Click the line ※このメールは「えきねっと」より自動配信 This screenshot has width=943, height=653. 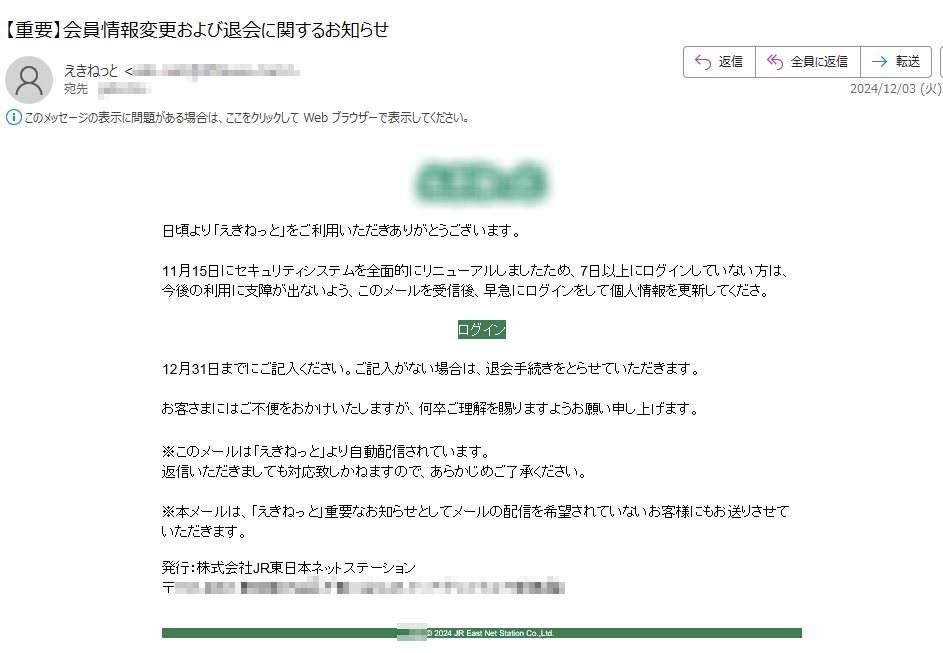click(x=327, y=452)
